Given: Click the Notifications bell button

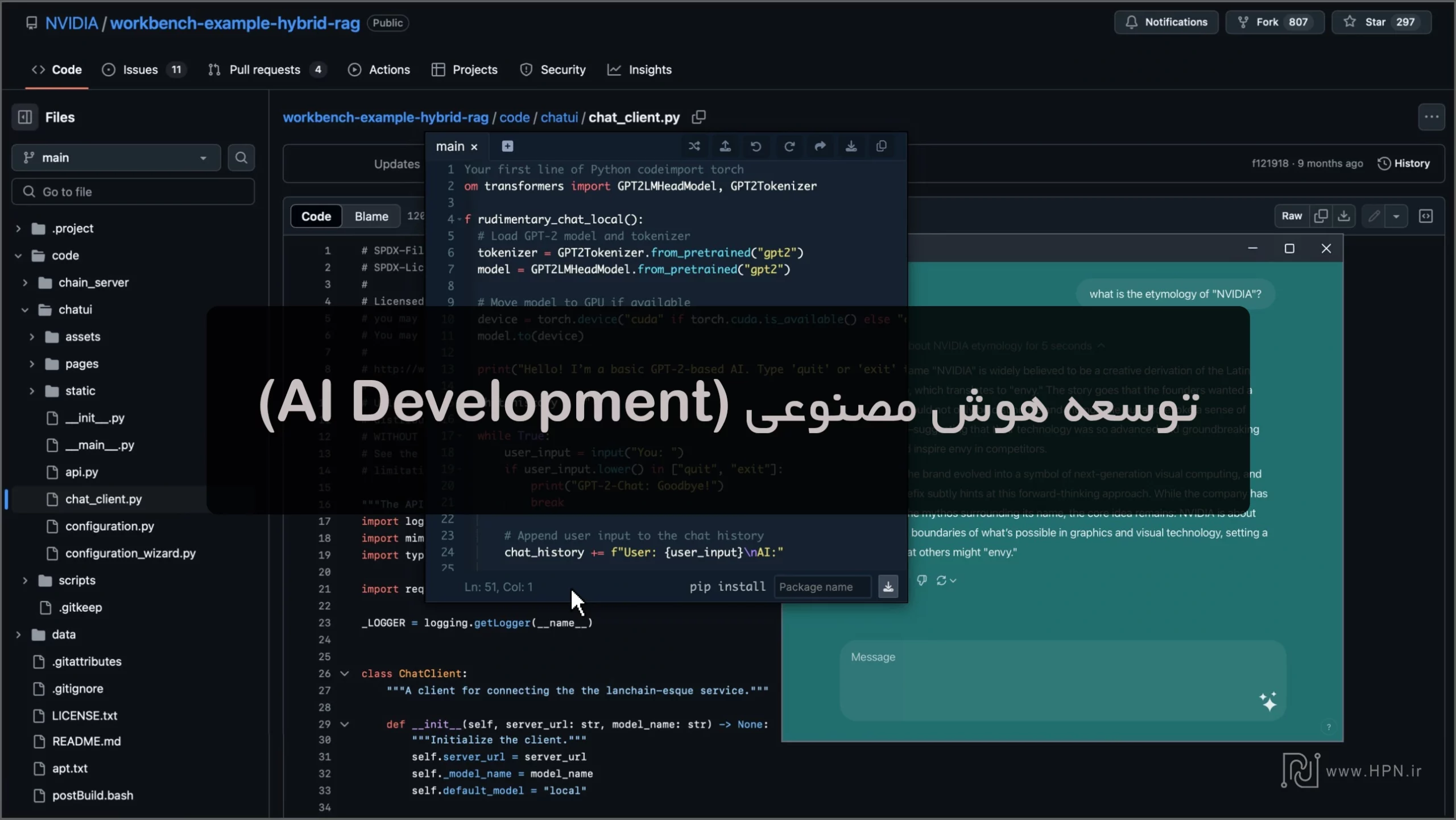Looking at the screenshot, I should coord(1166,22).
